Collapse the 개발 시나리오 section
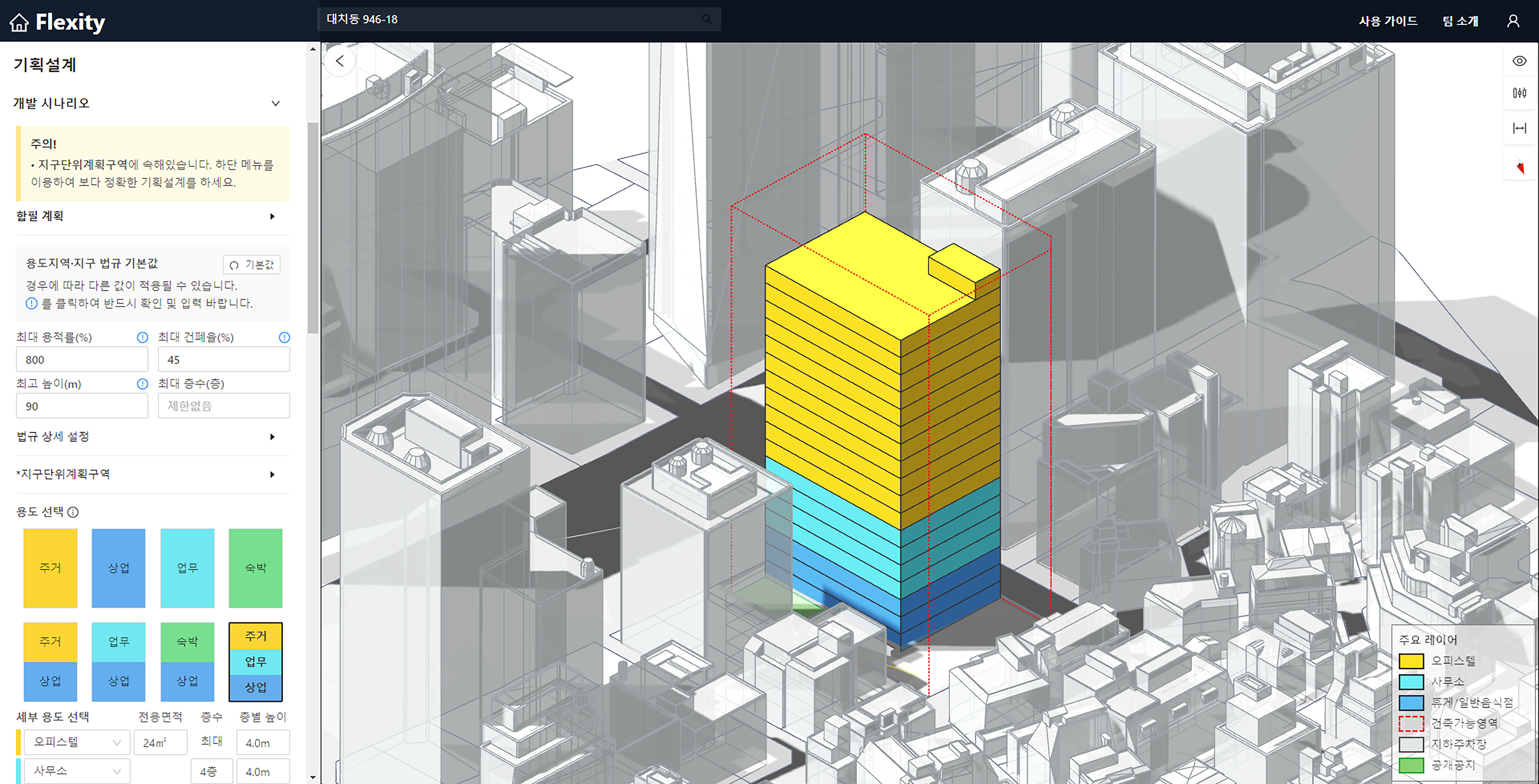This screenshot has height=784, width=1539. tap(275, 103)
